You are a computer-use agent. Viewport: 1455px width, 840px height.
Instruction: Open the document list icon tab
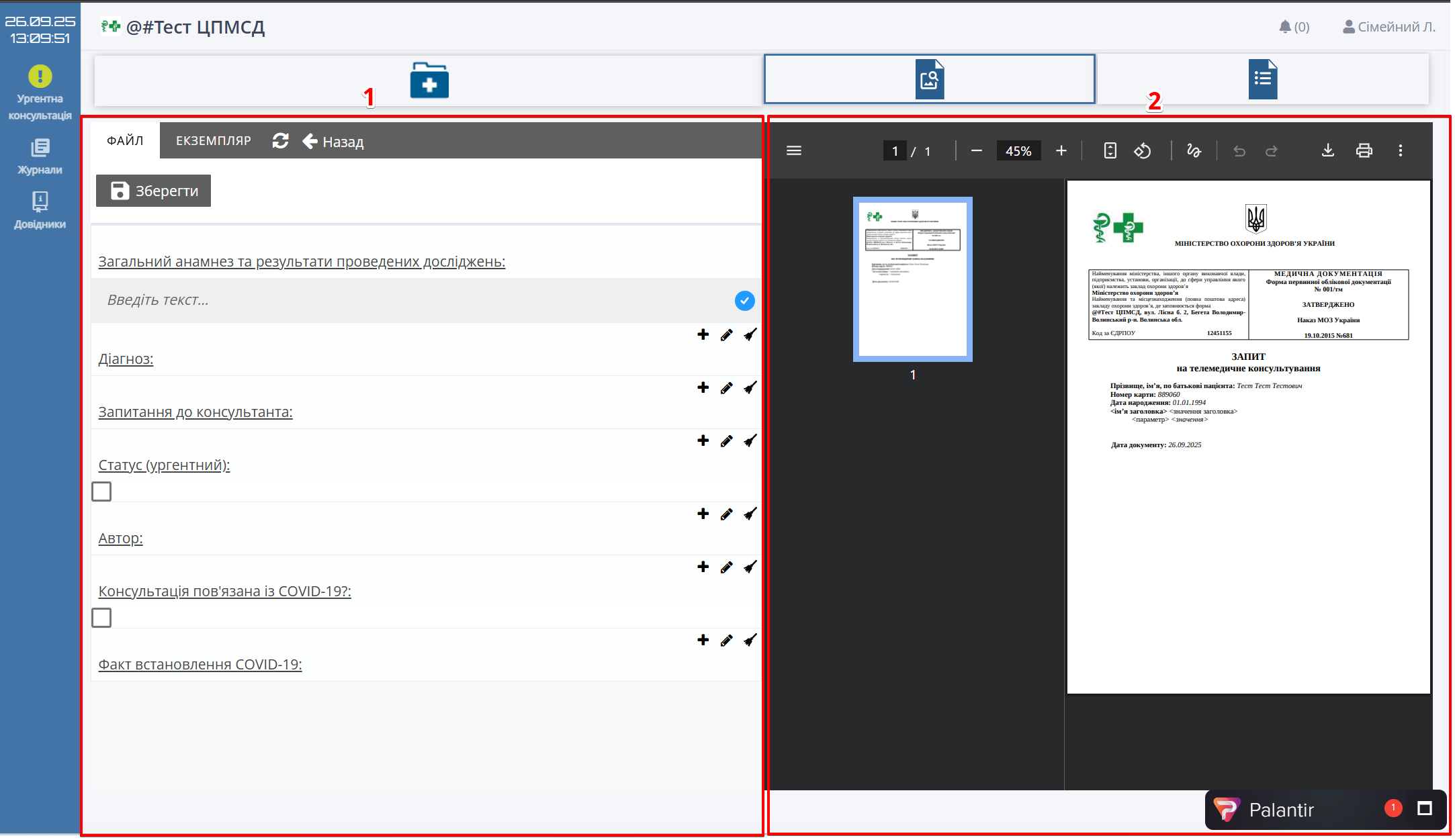click(1262, 79)
